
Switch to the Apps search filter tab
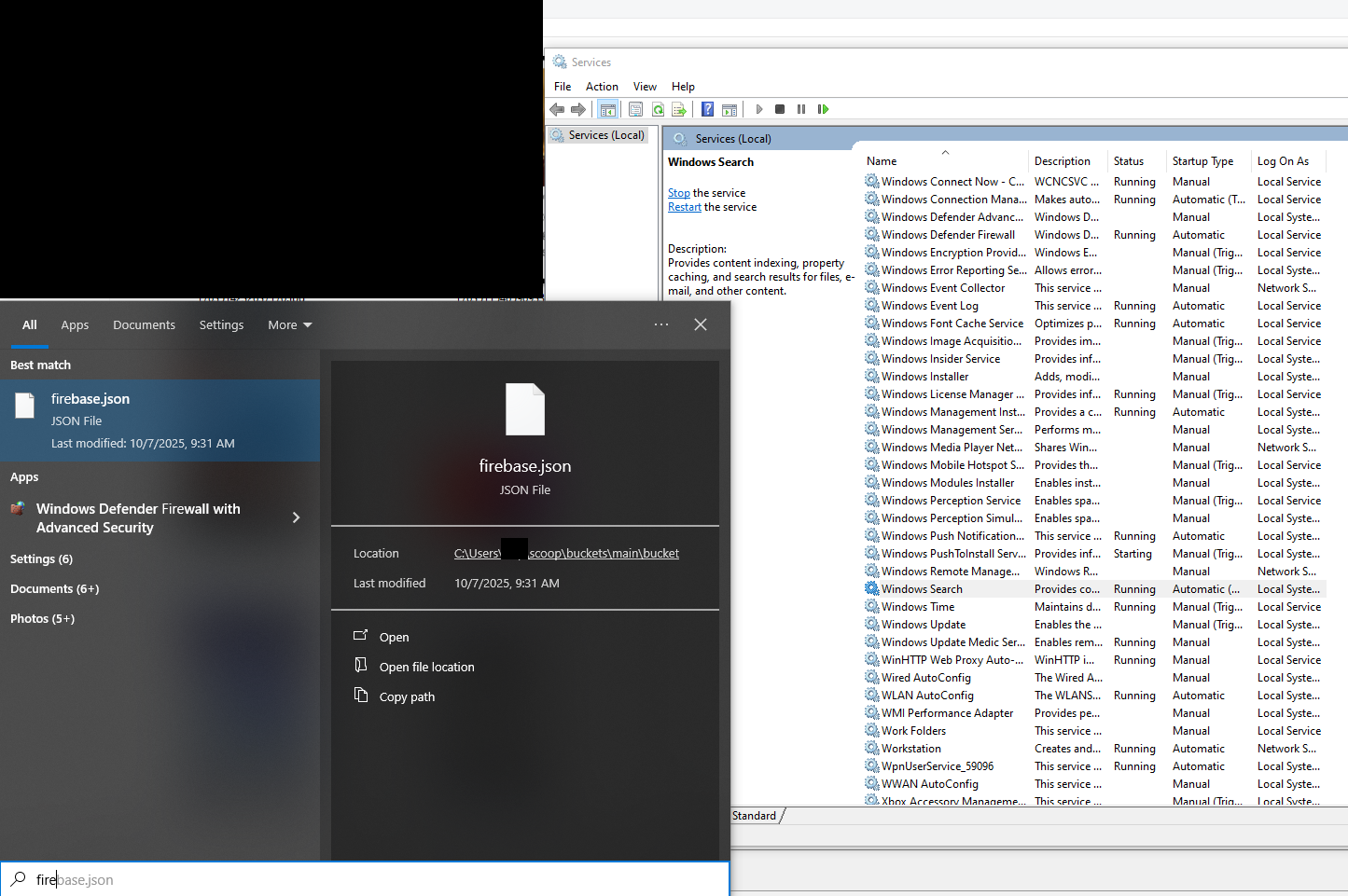click(75, 325)
